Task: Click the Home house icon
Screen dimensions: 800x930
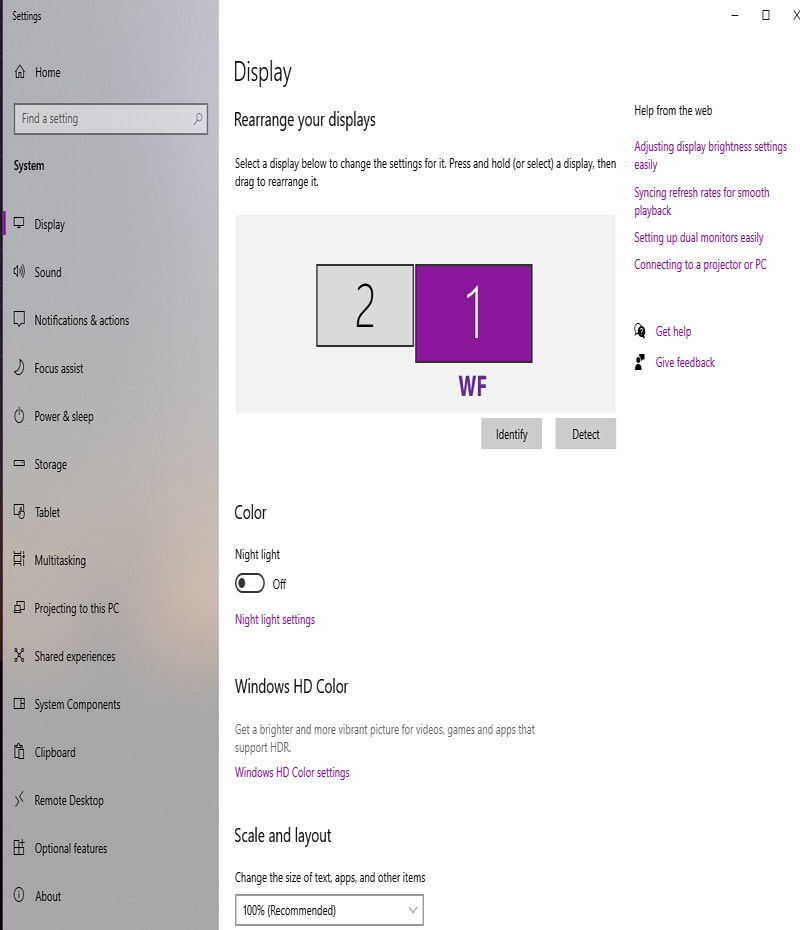Action: (20, 72)
